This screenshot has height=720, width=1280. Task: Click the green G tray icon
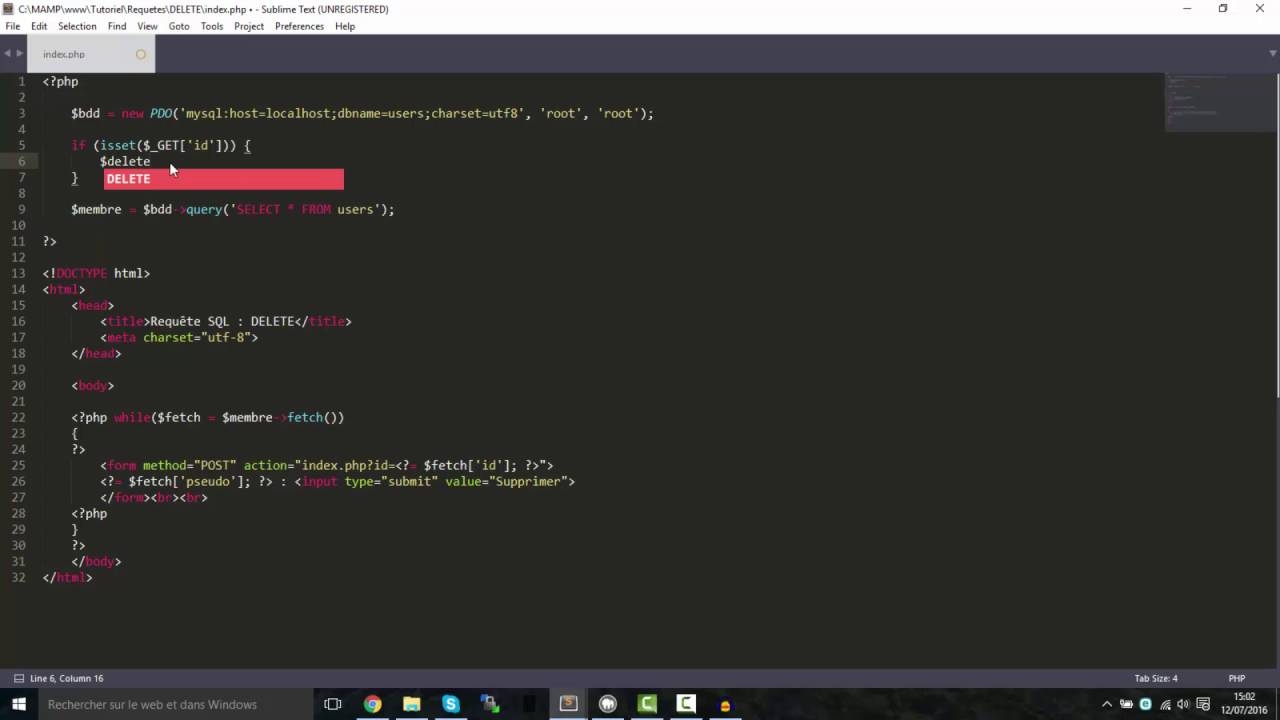tap(1146, 704)
